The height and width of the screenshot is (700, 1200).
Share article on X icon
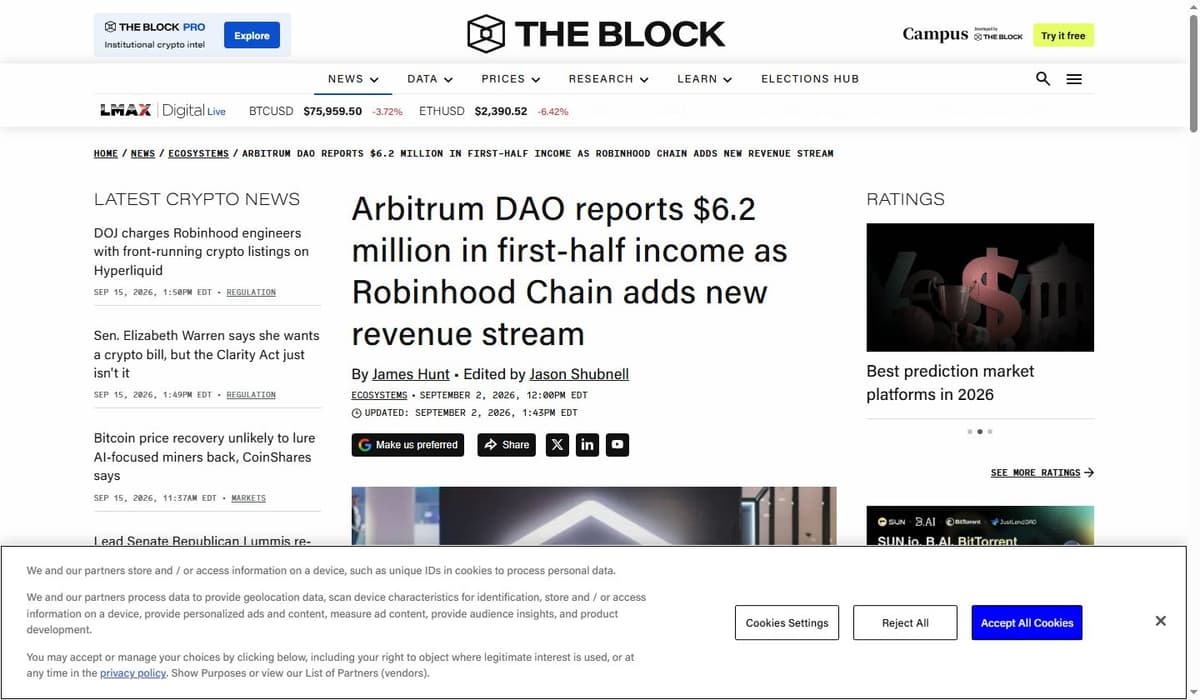tap(558, 445)
